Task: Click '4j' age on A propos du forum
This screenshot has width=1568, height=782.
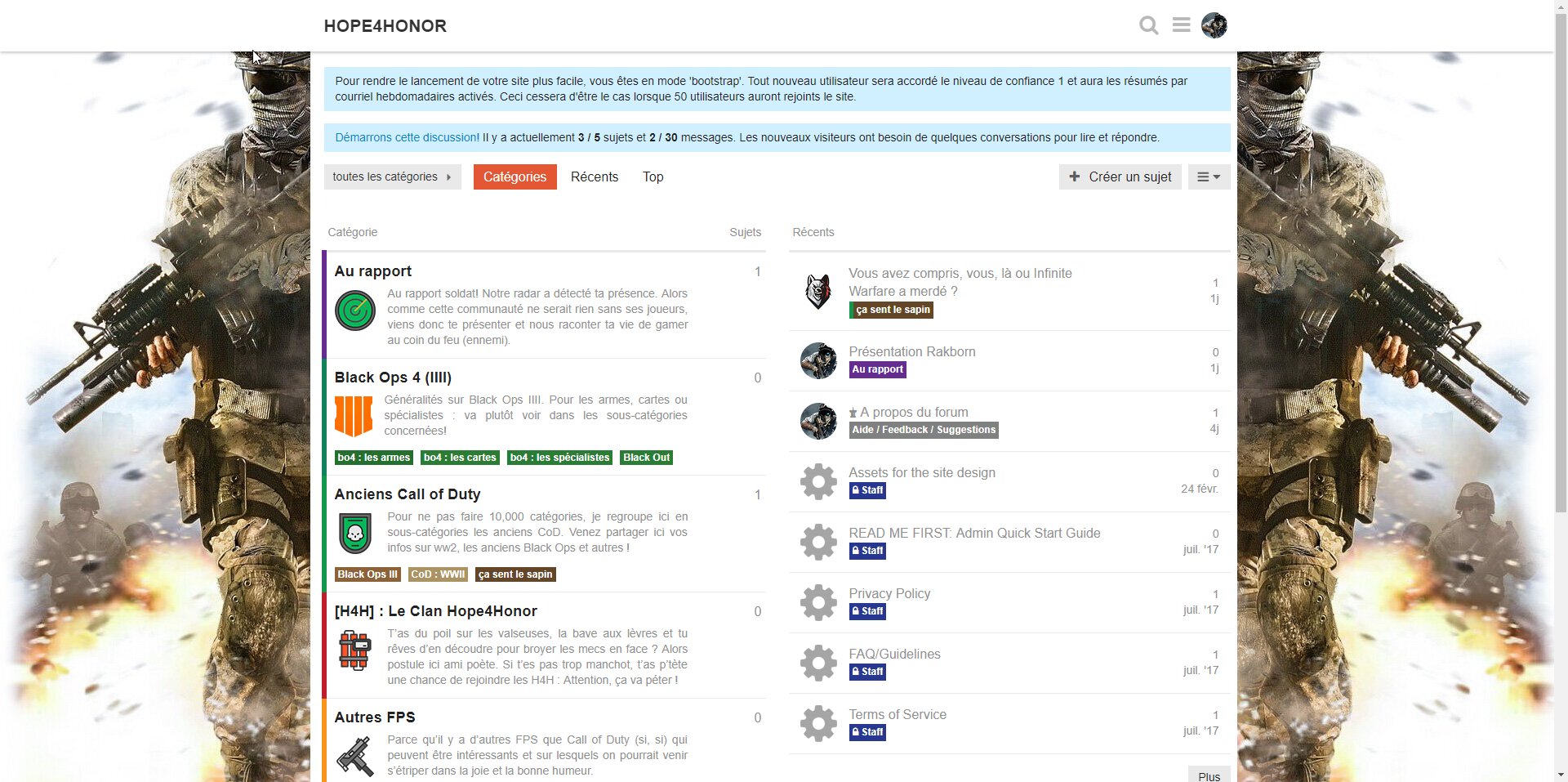Action: pos(1214,428)
